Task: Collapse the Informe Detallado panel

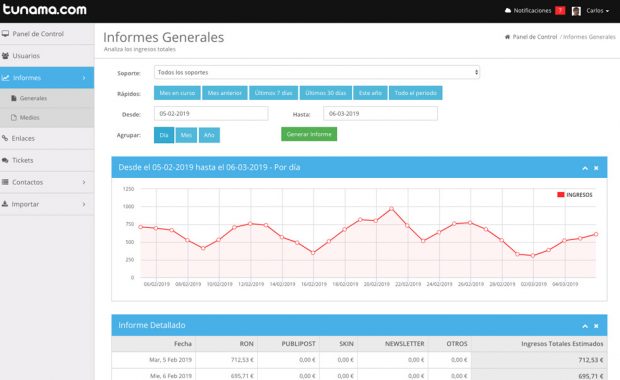Action: pos(585,326)
